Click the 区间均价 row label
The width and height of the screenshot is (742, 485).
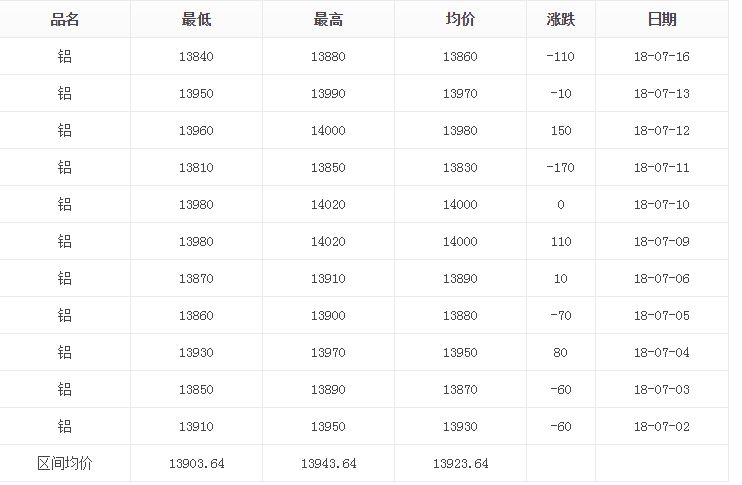(x=65, y=464)
